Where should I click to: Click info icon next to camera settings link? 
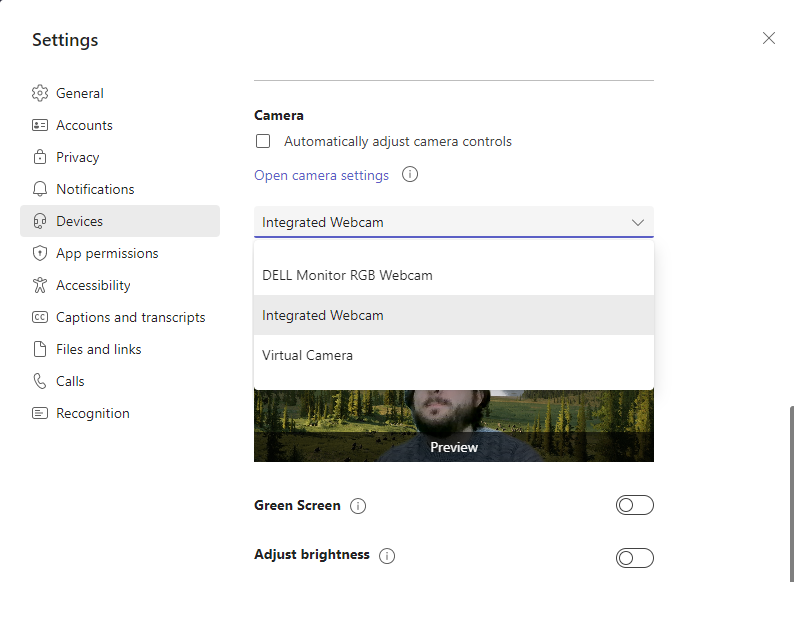409,175
